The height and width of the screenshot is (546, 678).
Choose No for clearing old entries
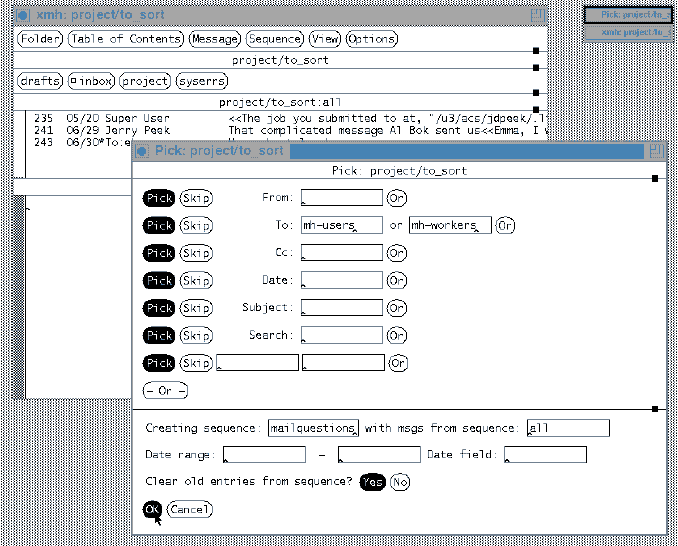400,483
